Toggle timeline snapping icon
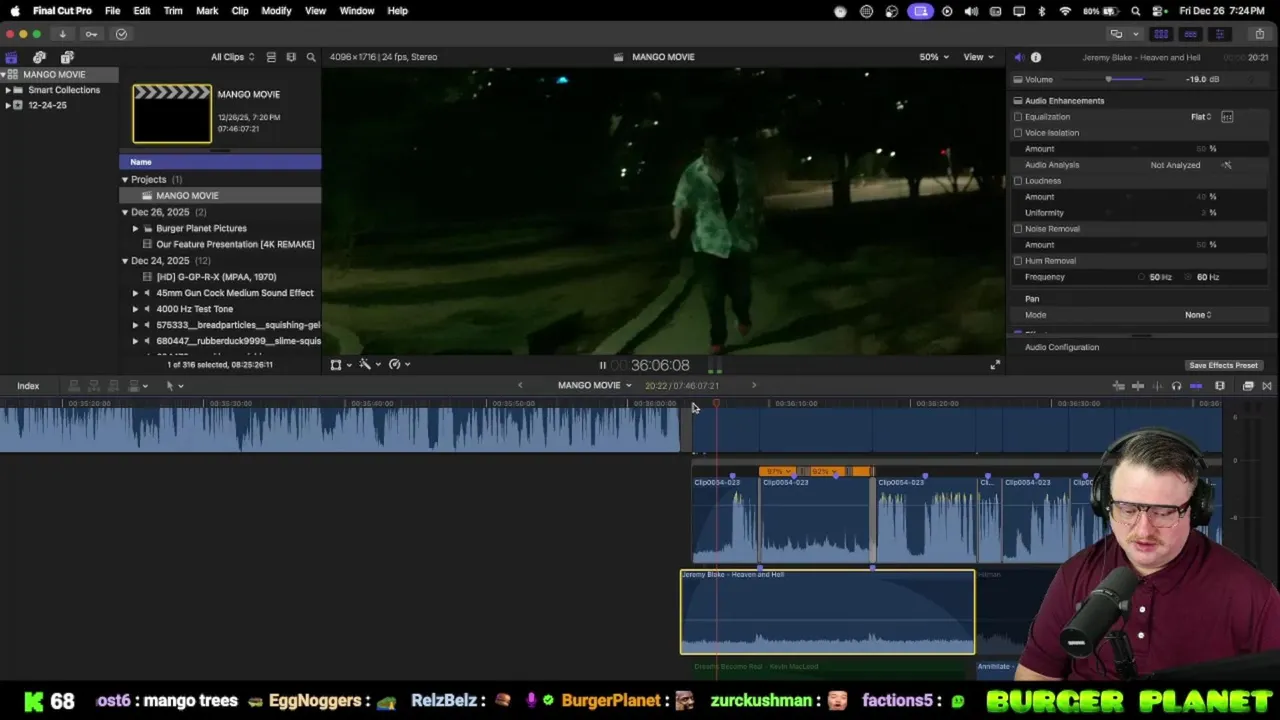1280x720 pixels. click(x=1196, y=386)
